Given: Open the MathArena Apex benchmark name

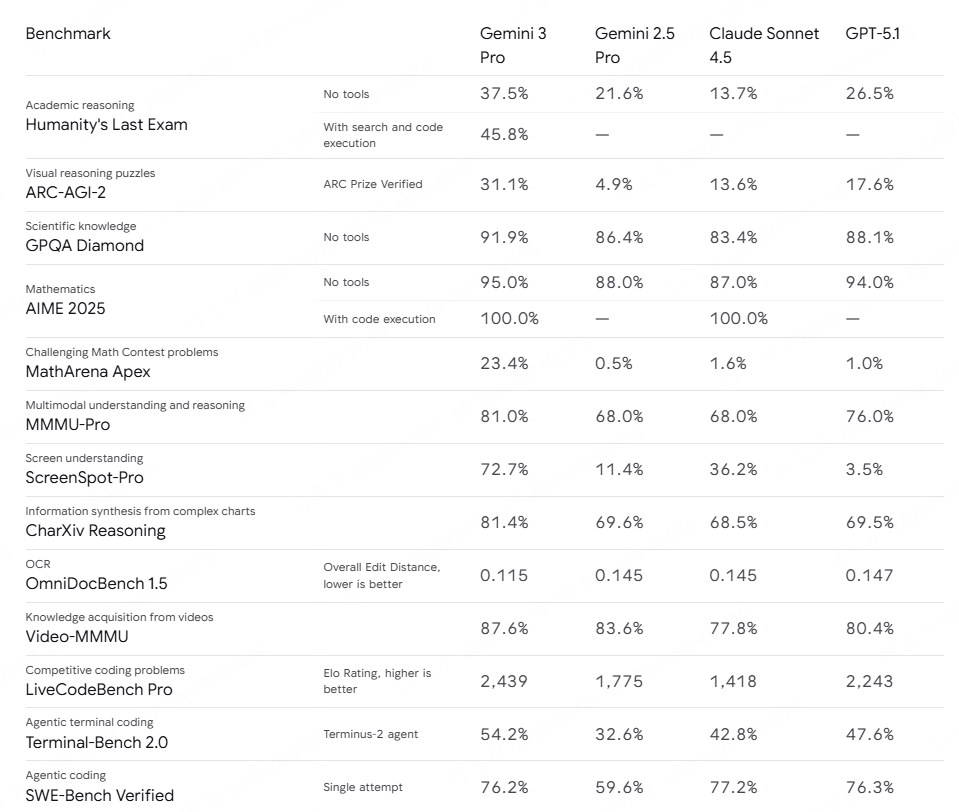Looking at the screenshot, I should 88,372.
